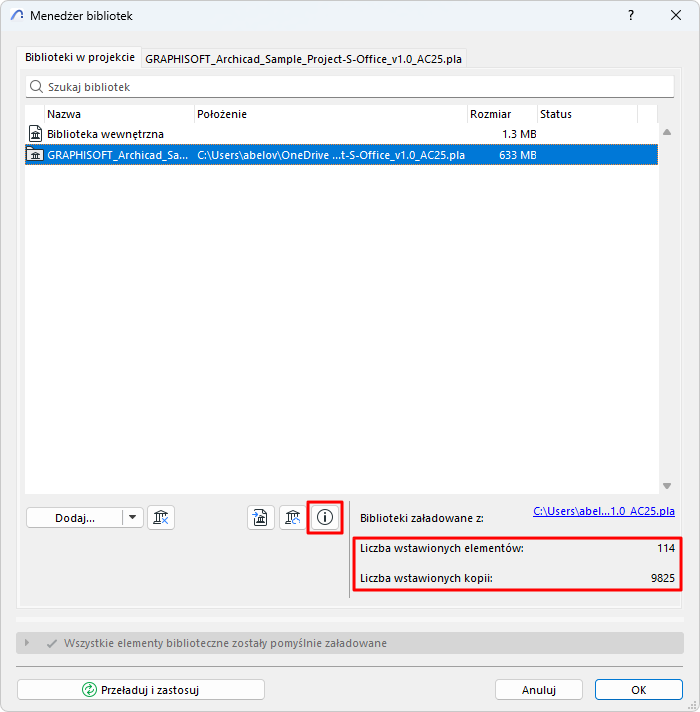Select the Biblioteka wewnętrzna row
Screen dimensions: 700x712
point(341,134)
